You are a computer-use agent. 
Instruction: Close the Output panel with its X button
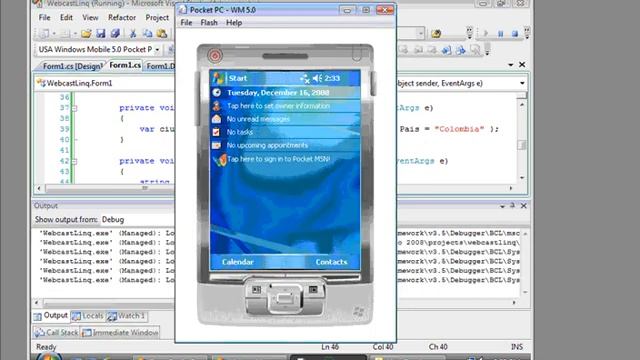pos(524,206)
